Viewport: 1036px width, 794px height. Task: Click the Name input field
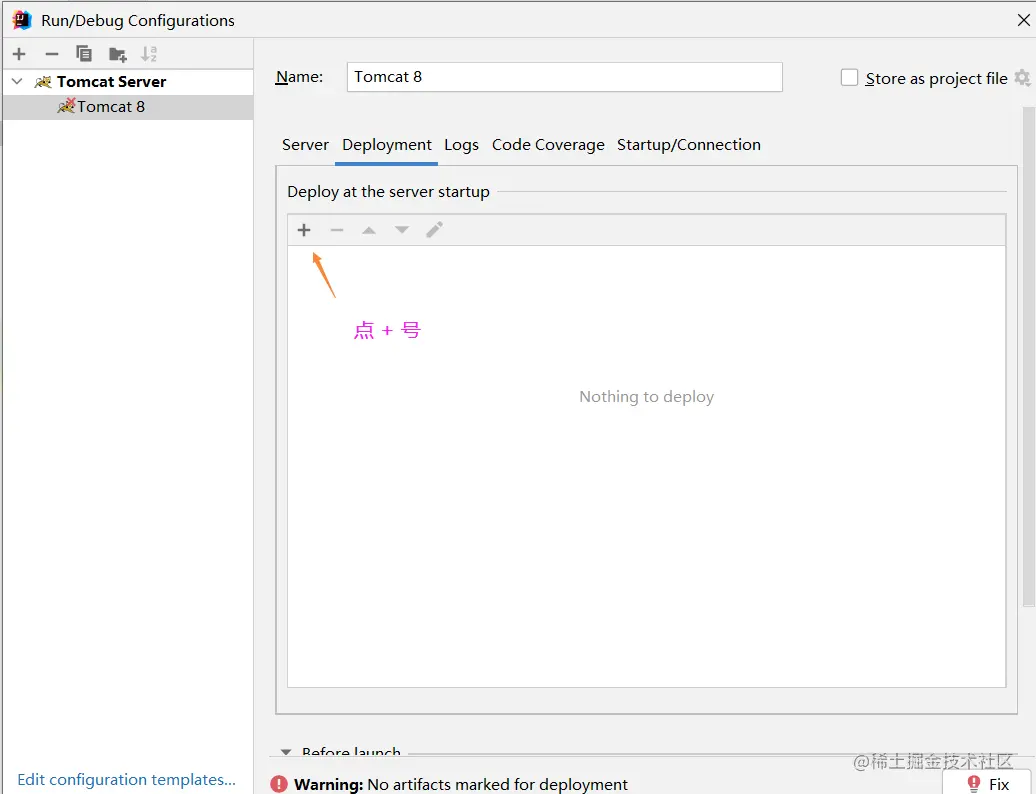coord(564,77)
